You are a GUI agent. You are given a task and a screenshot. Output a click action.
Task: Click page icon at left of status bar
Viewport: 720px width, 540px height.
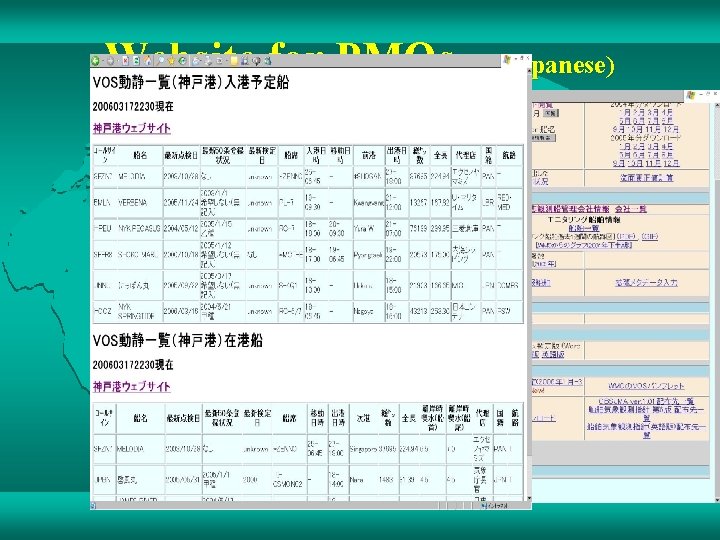pyautogui.click(x=93, y=506)
